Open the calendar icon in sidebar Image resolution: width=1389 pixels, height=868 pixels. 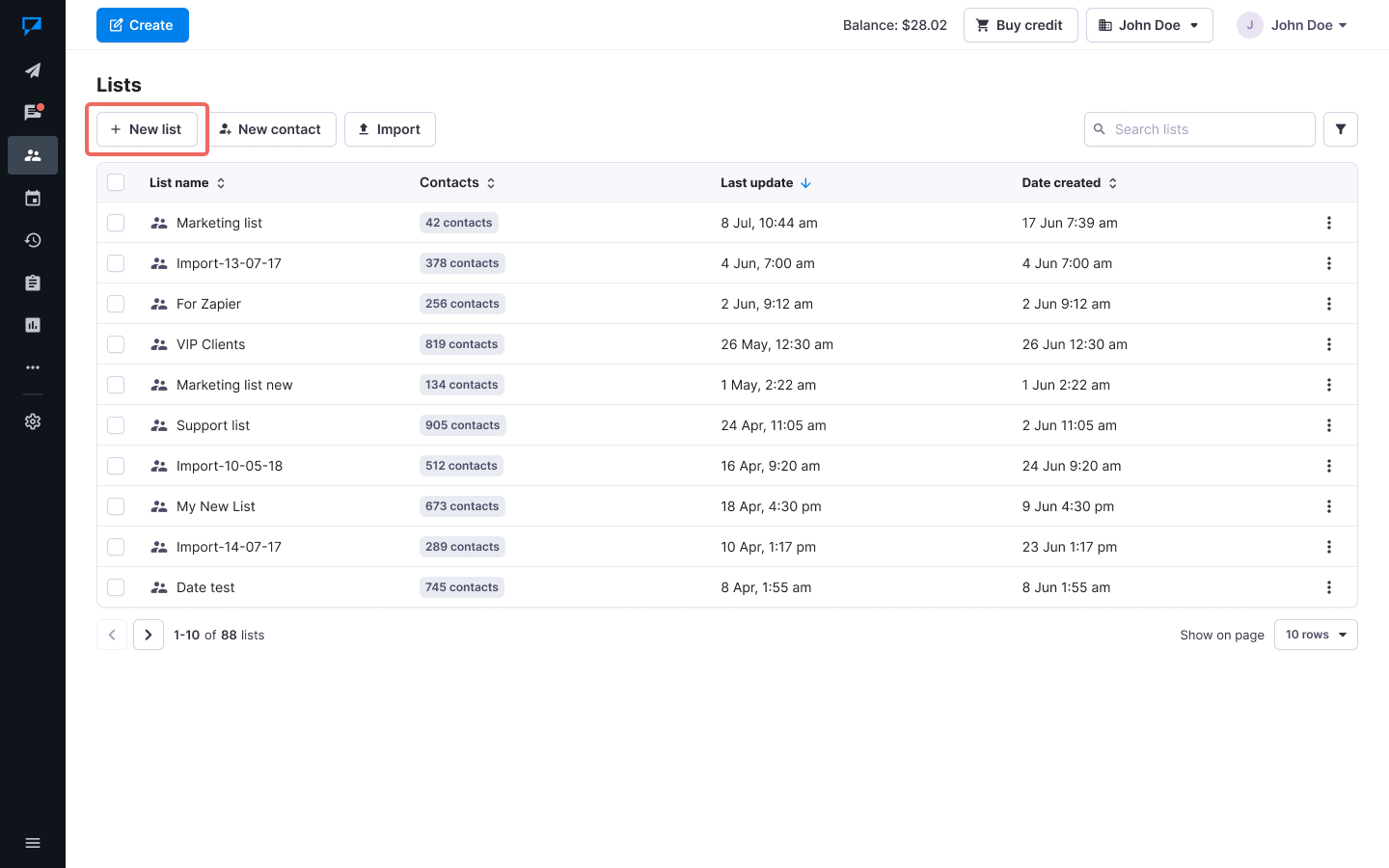(x=33, y=198)
